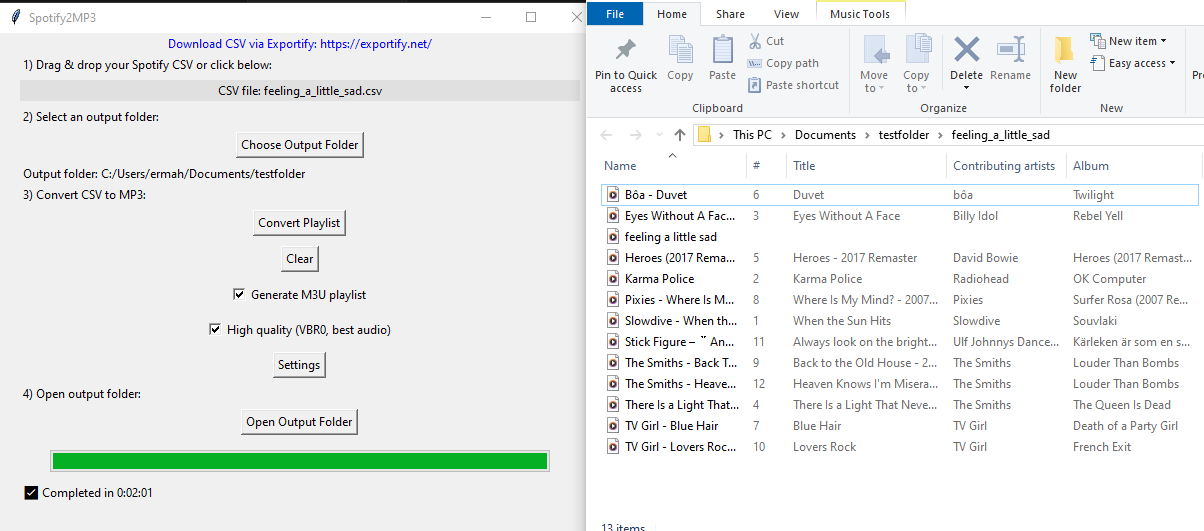Image resolution: width=1204 pixels, height=531 pixels.
Task: Open the Easy access dropdown arrow
Action: [1172, 64]
